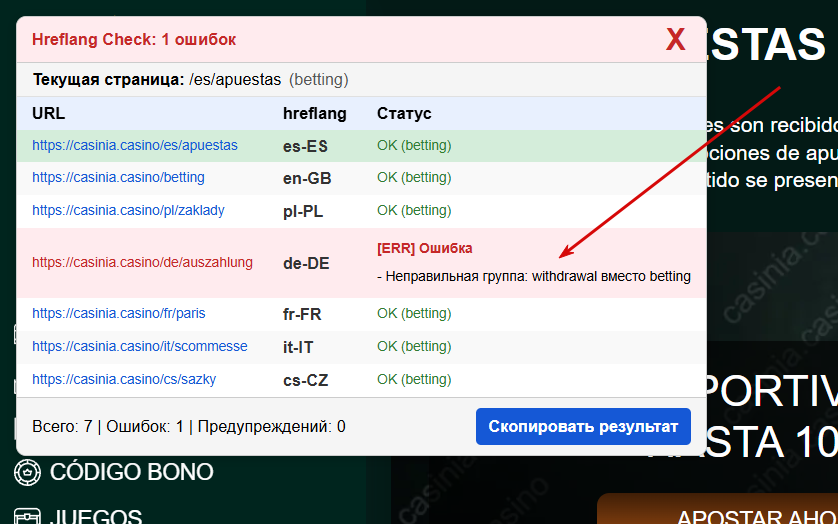838x524 pixels.
Task: Click the URL column header
Action: [x=49, y=113]
